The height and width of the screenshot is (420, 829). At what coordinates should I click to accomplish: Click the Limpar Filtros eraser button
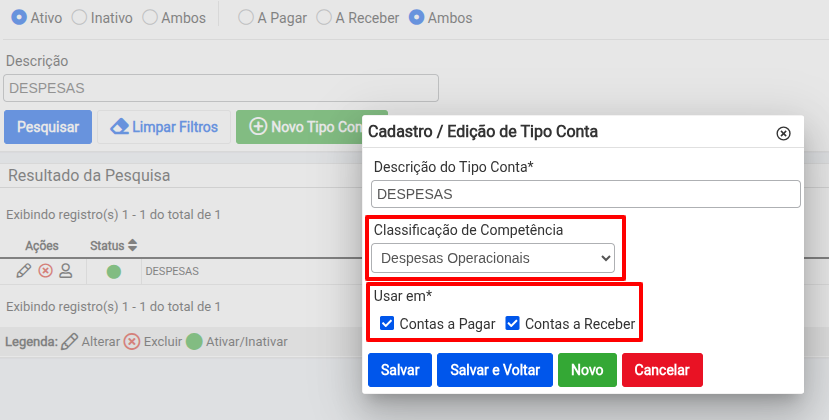coord(164,127)
